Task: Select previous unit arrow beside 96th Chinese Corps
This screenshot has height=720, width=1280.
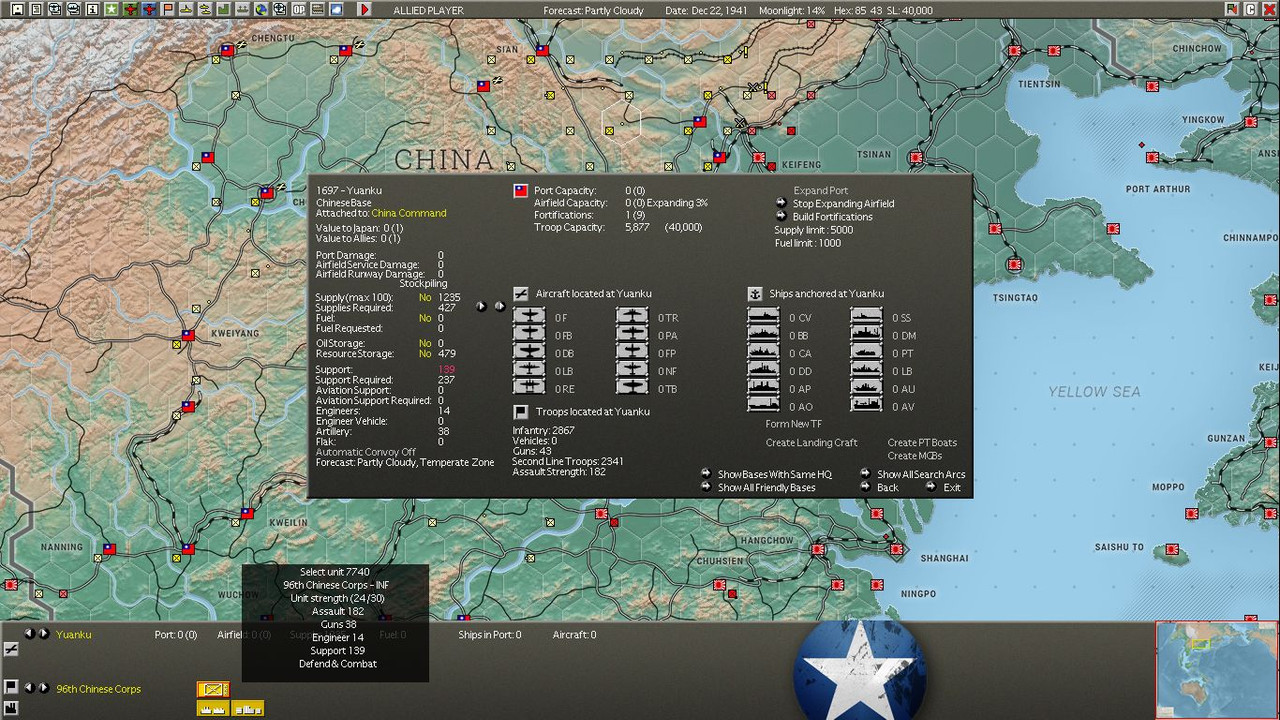Action: pyautogui.click(x=29, y=688)
